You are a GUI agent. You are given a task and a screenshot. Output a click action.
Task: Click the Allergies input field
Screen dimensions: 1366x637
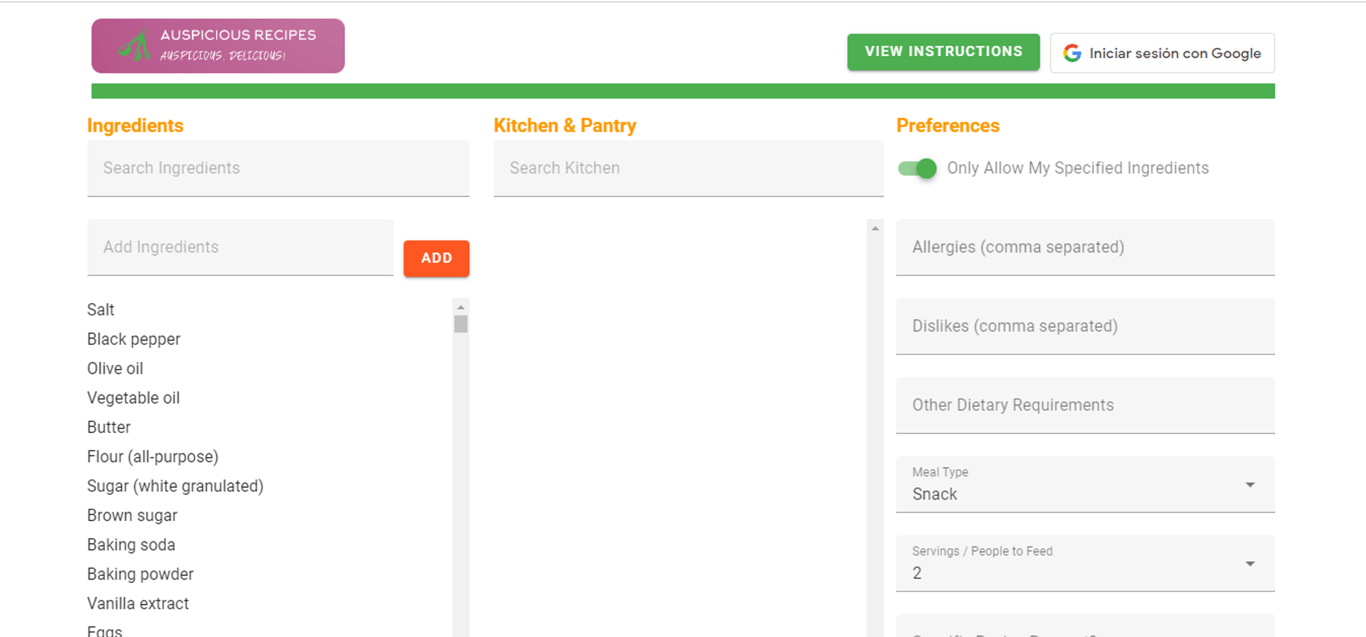pyautogui.click(x=1085, y=247)
